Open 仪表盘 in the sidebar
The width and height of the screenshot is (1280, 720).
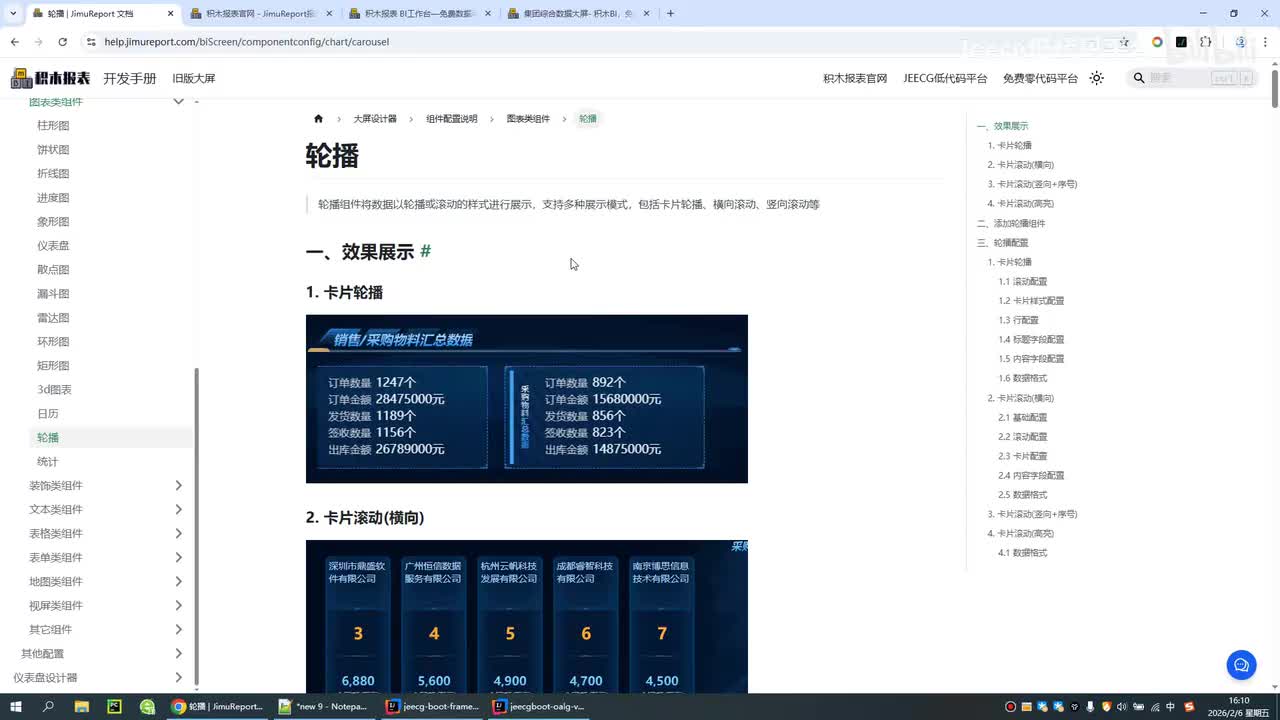[x=53, y=245]
